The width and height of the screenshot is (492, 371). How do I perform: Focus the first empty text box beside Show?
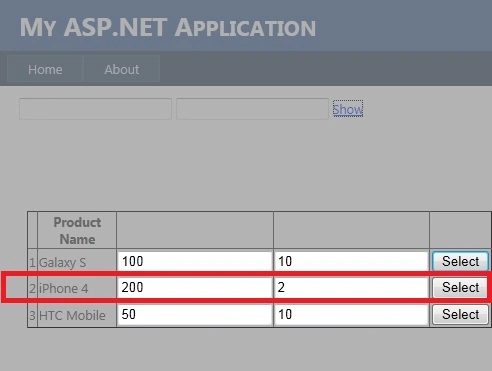pos(95,109)
